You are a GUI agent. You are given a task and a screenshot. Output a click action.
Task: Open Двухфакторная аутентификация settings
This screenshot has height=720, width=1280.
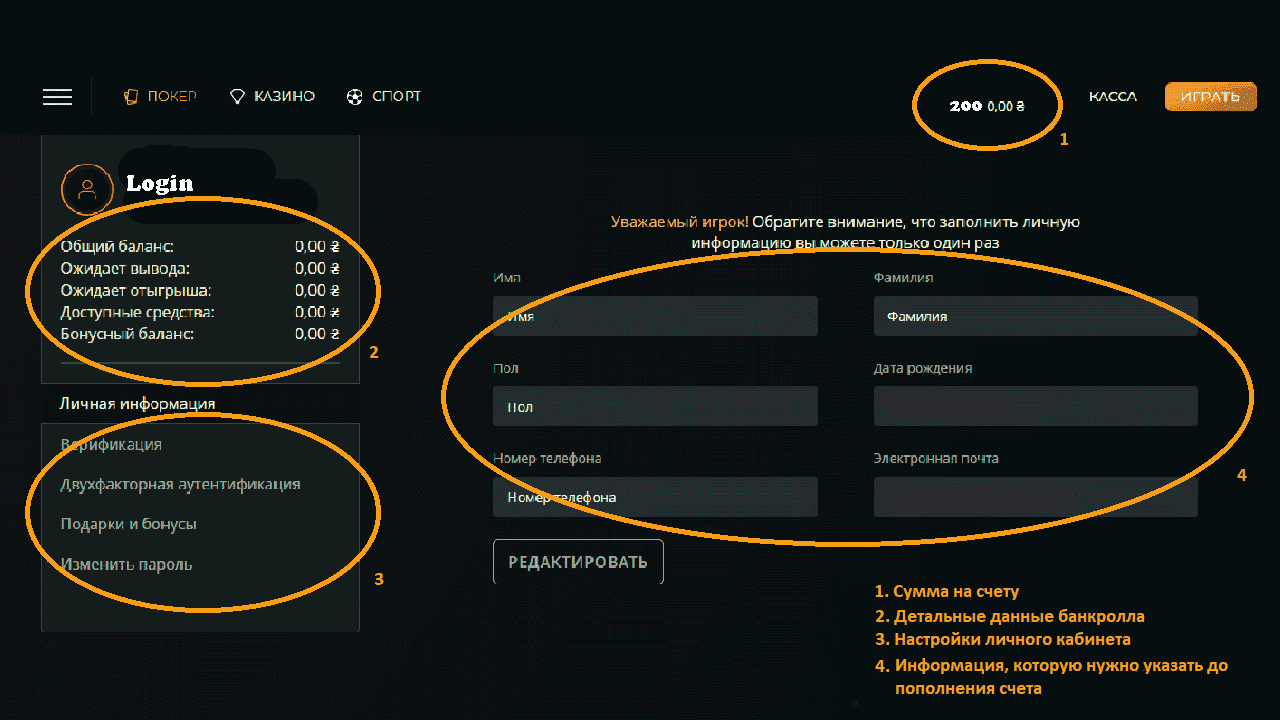180,484
